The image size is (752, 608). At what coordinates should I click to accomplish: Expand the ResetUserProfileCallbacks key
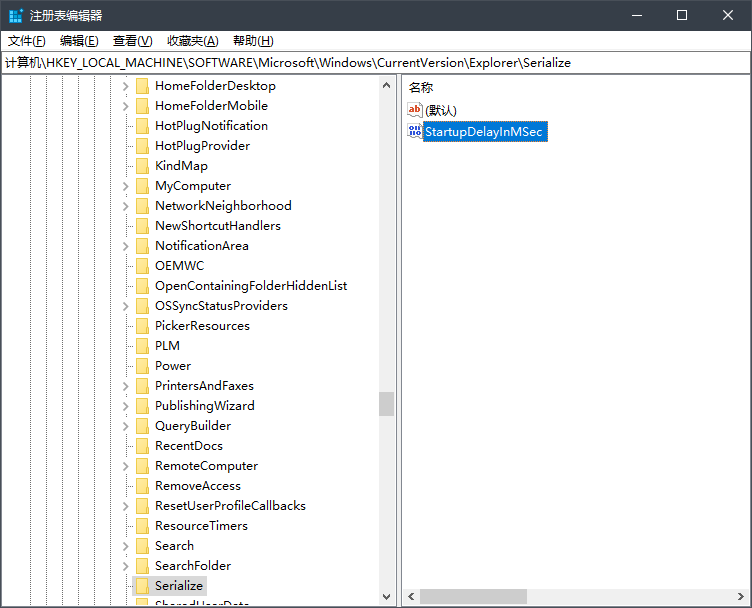pos(126,506)
